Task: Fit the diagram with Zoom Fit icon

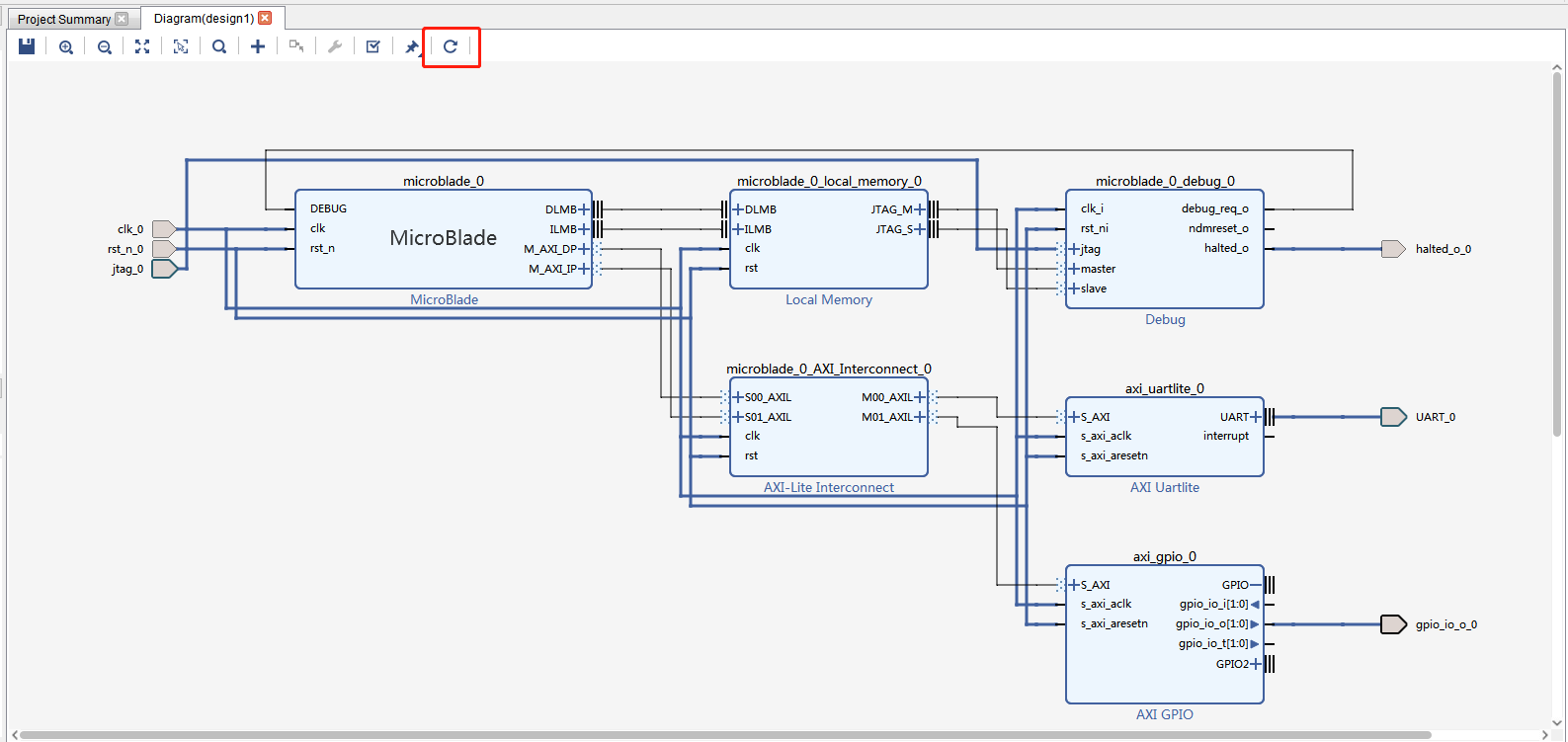Action: point(142,46)
